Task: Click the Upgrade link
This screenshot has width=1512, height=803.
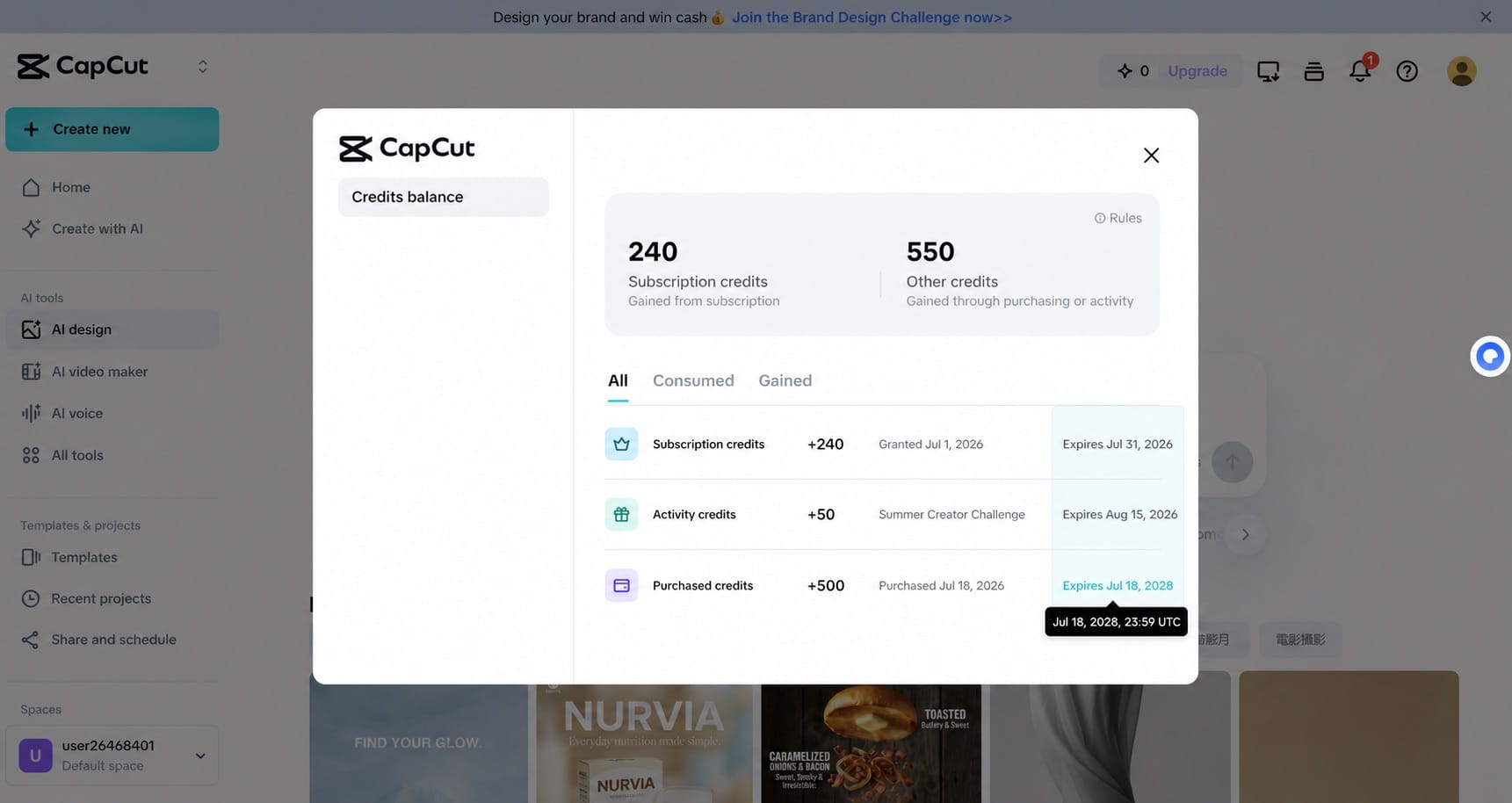Action: (x=1197, y=71)
